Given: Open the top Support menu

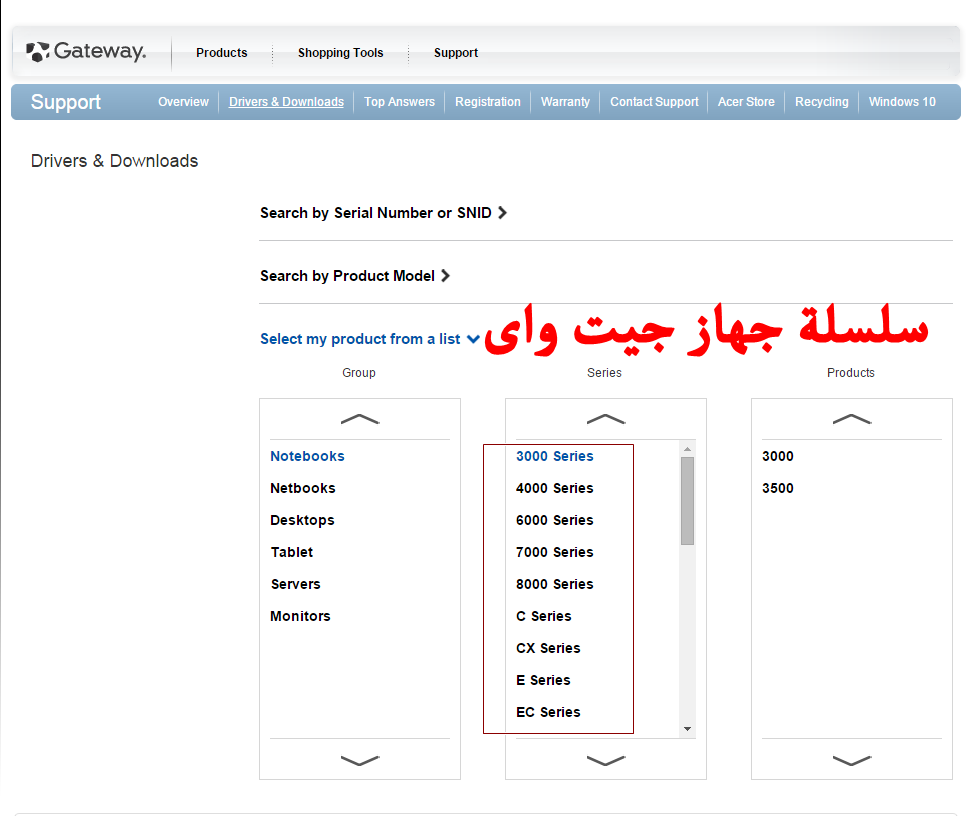Looking at the screenshot, I should tap(456, 53).
